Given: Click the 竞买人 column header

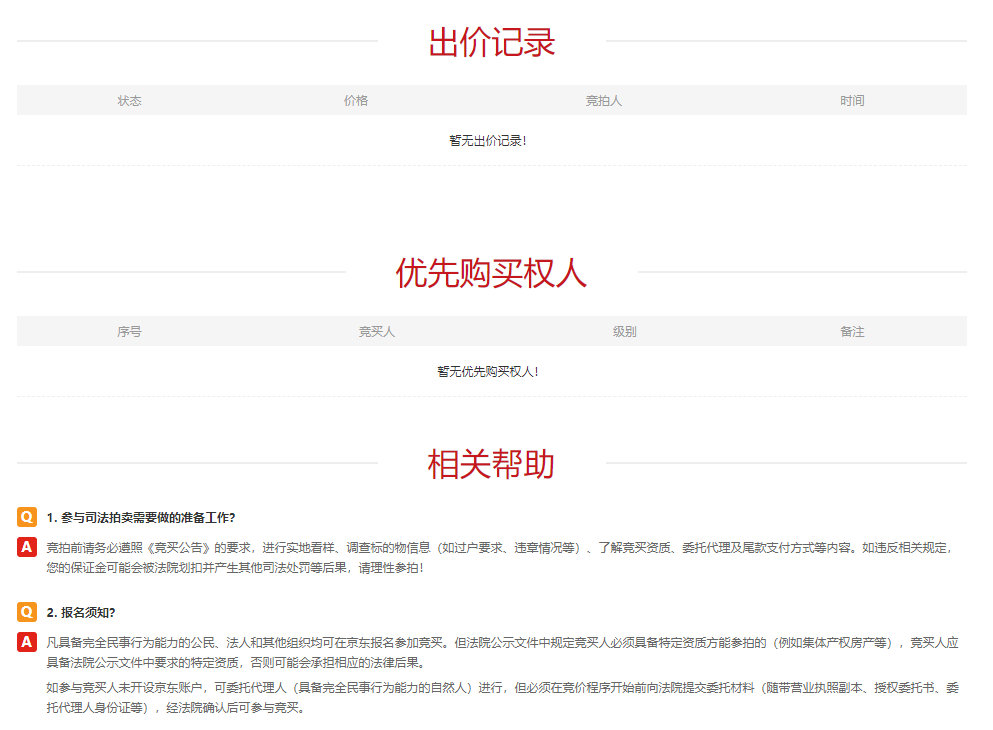Looking at the screenshot, I should tap(377, 332).
